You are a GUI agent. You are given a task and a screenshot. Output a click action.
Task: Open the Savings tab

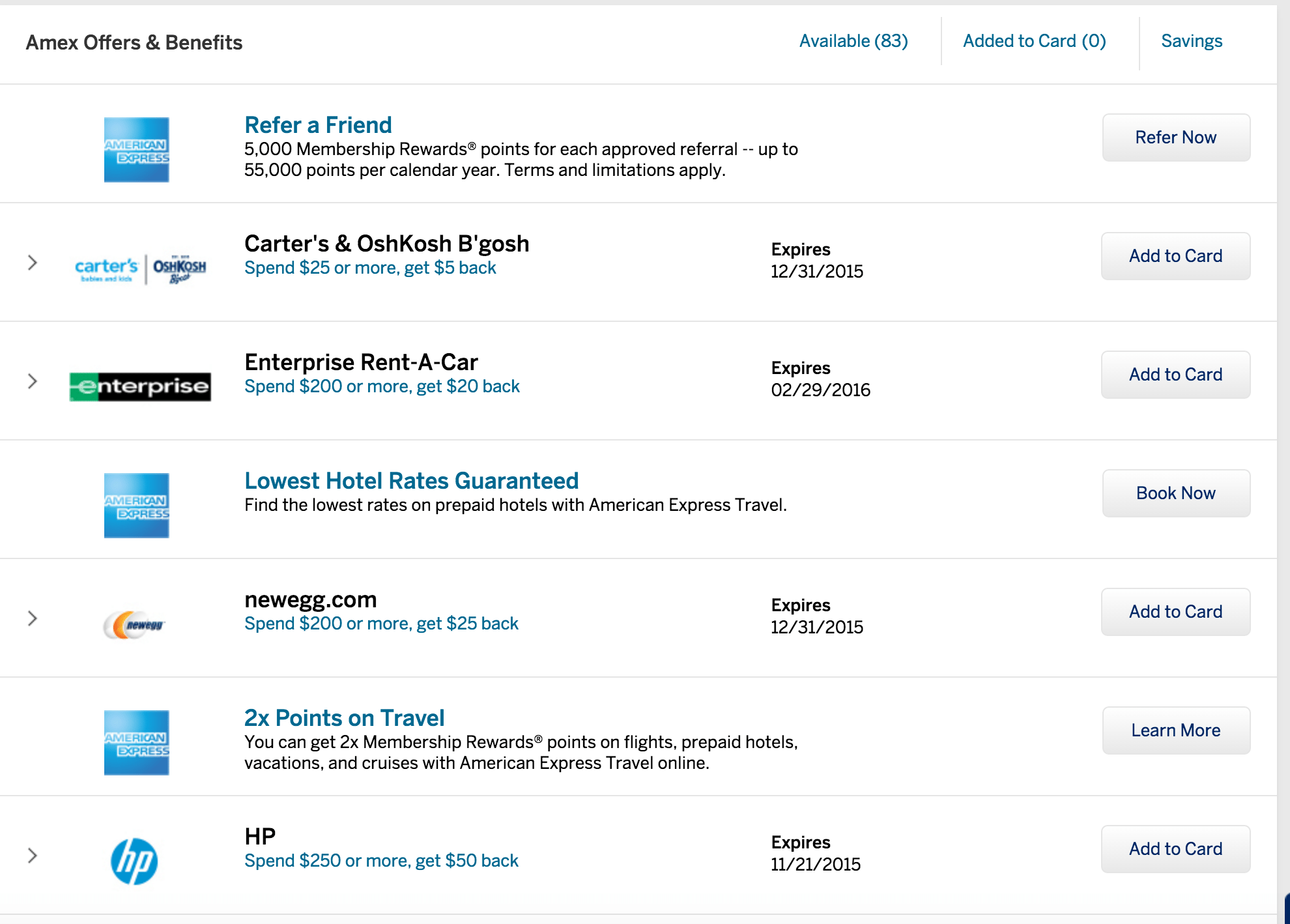pyautogui.click(x=1191, y=40)
